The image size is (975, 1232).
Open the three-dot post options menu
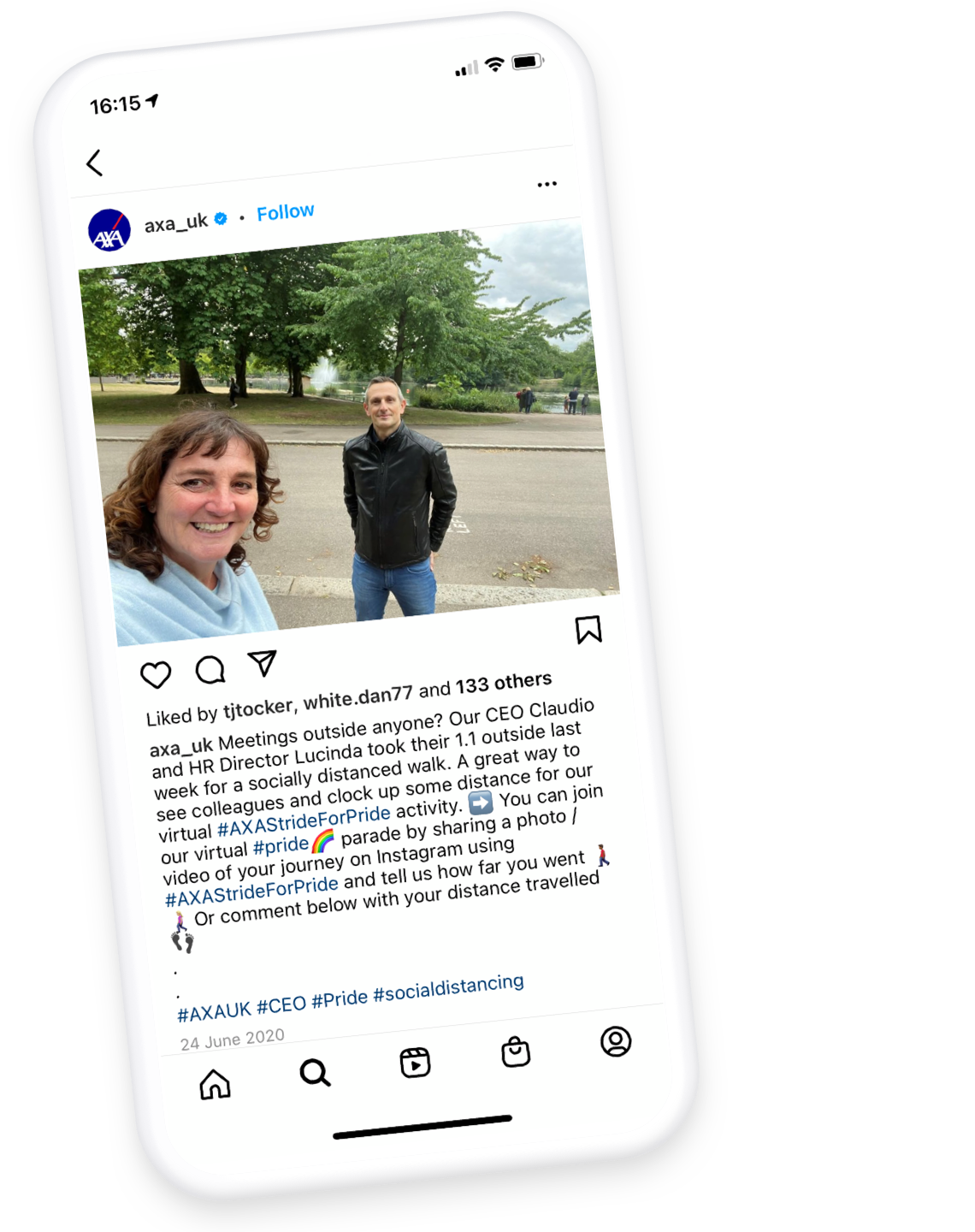(547, 184)
